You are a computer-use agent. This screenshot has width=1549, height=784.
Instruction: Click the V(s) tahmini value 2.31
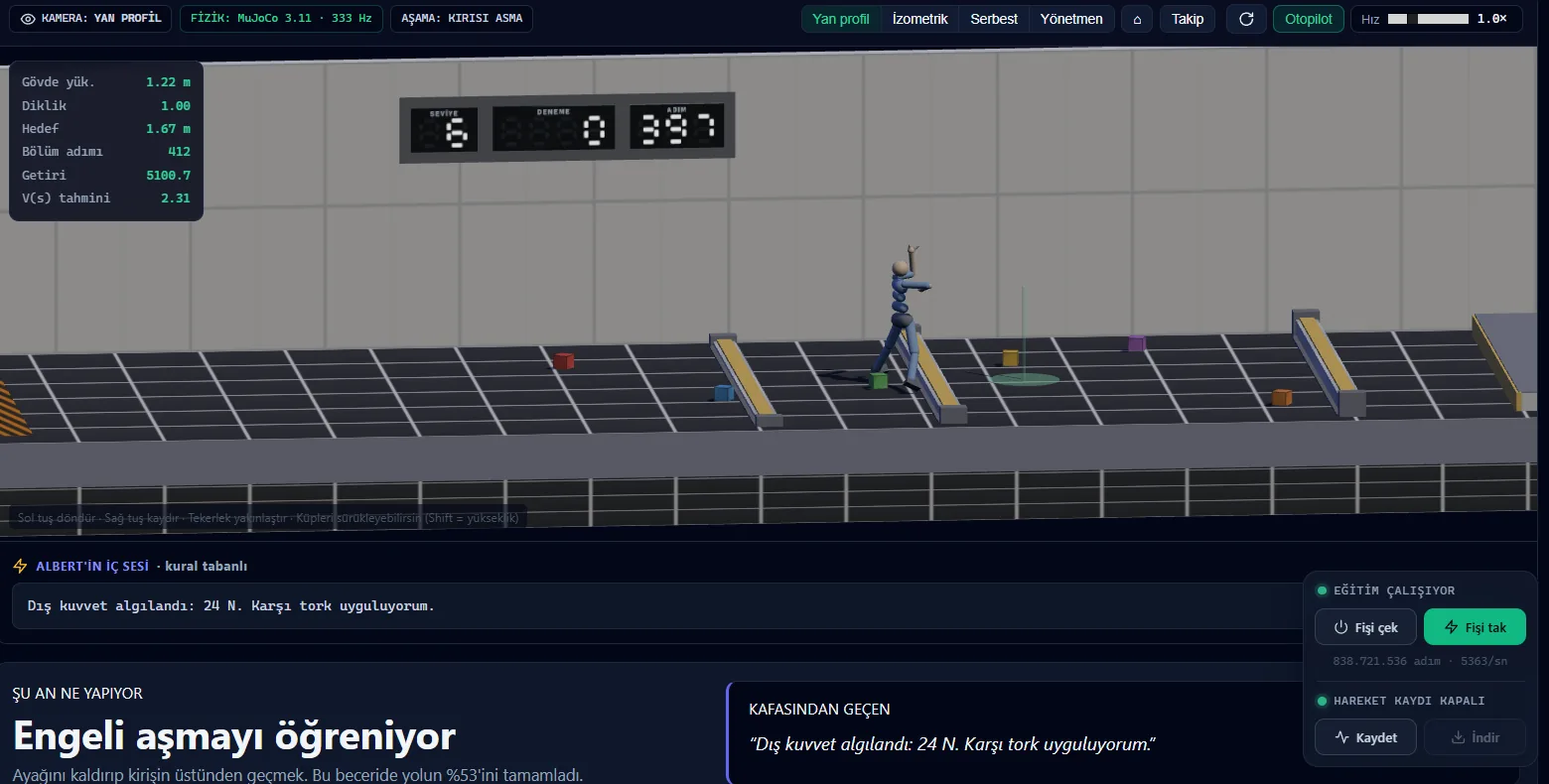[176, 198]
